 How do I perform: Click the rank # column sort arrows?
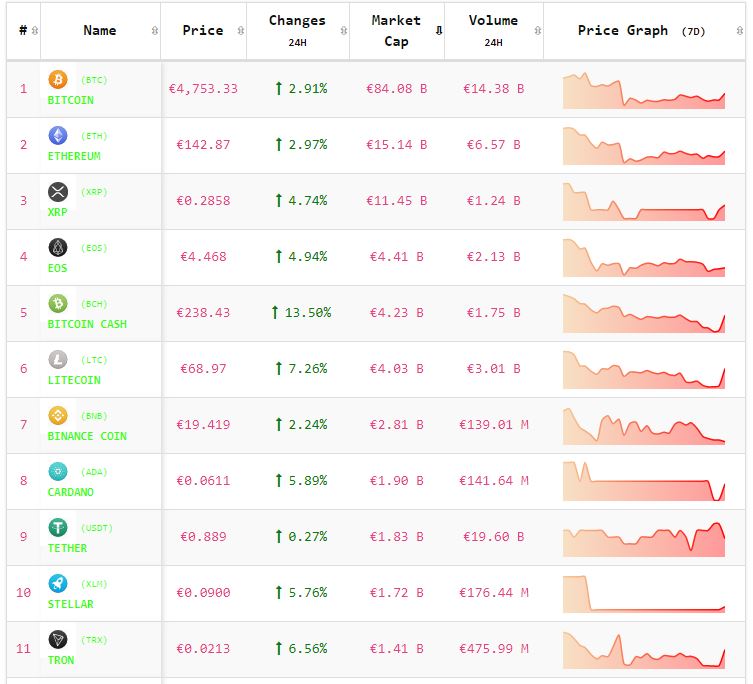tap(35, 31)
